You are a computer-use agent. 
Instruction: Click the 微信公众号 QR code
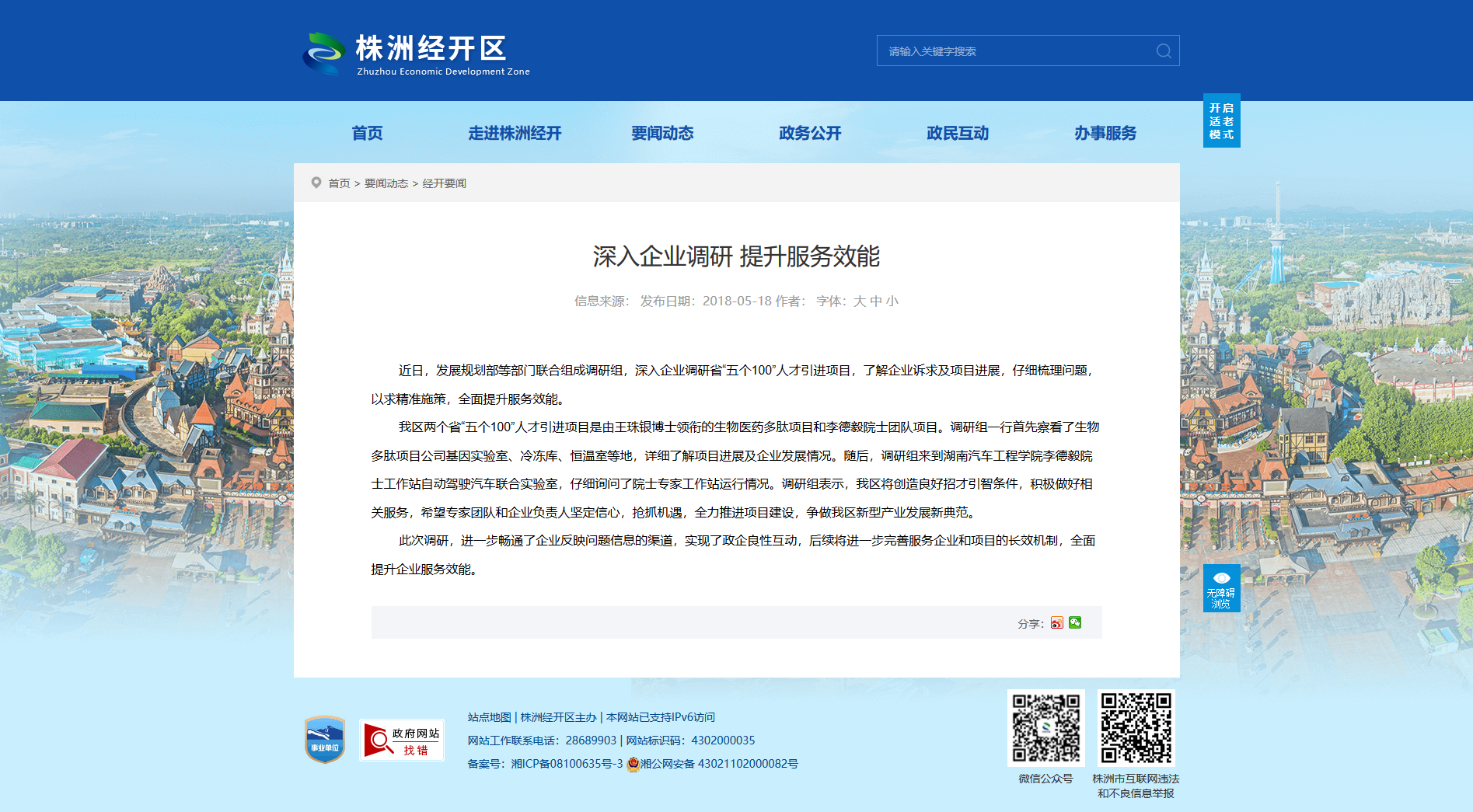1045,728
